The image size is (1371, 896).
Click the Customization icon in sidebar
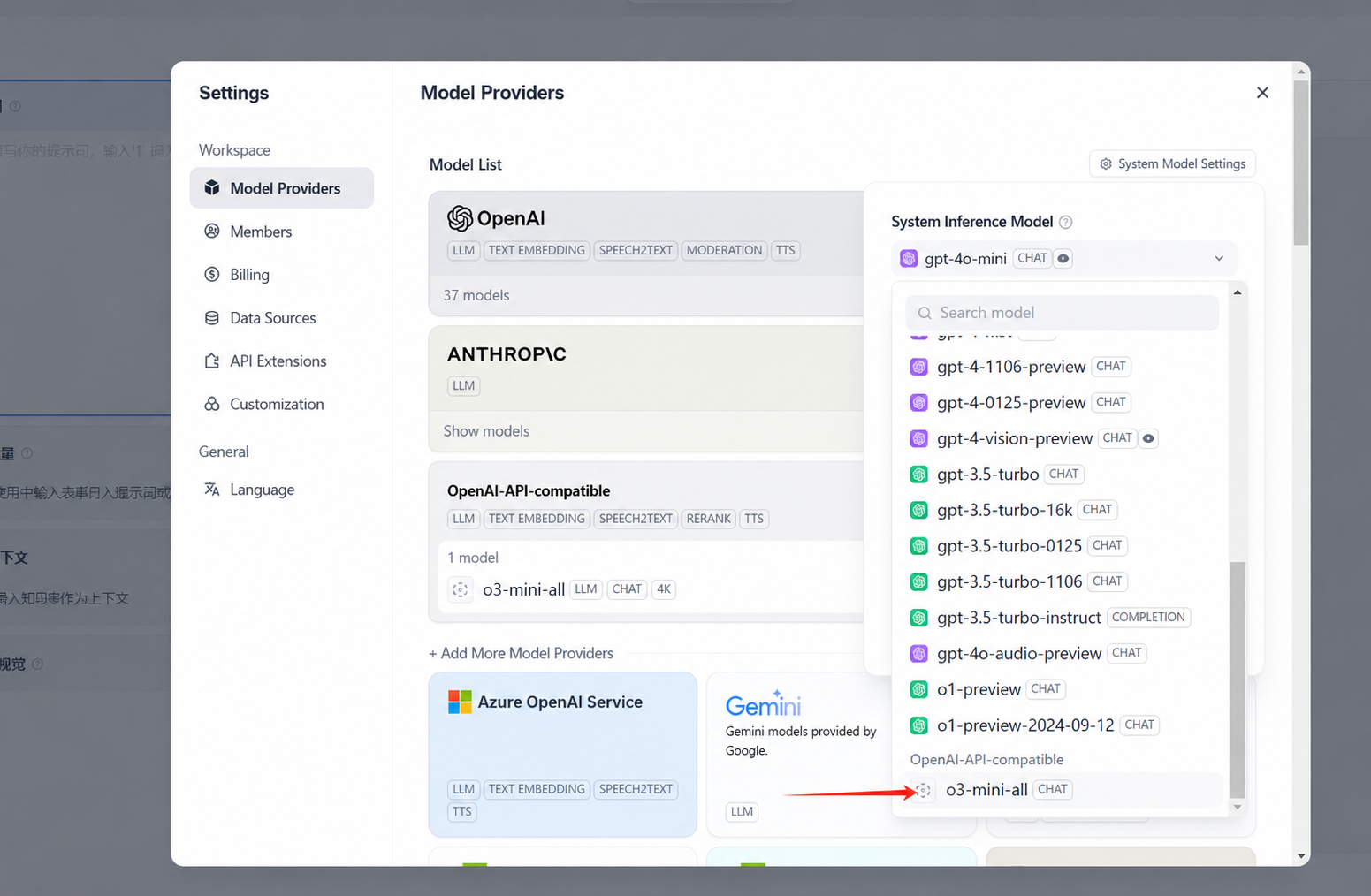pyautogui.click(x=212, y=404)
